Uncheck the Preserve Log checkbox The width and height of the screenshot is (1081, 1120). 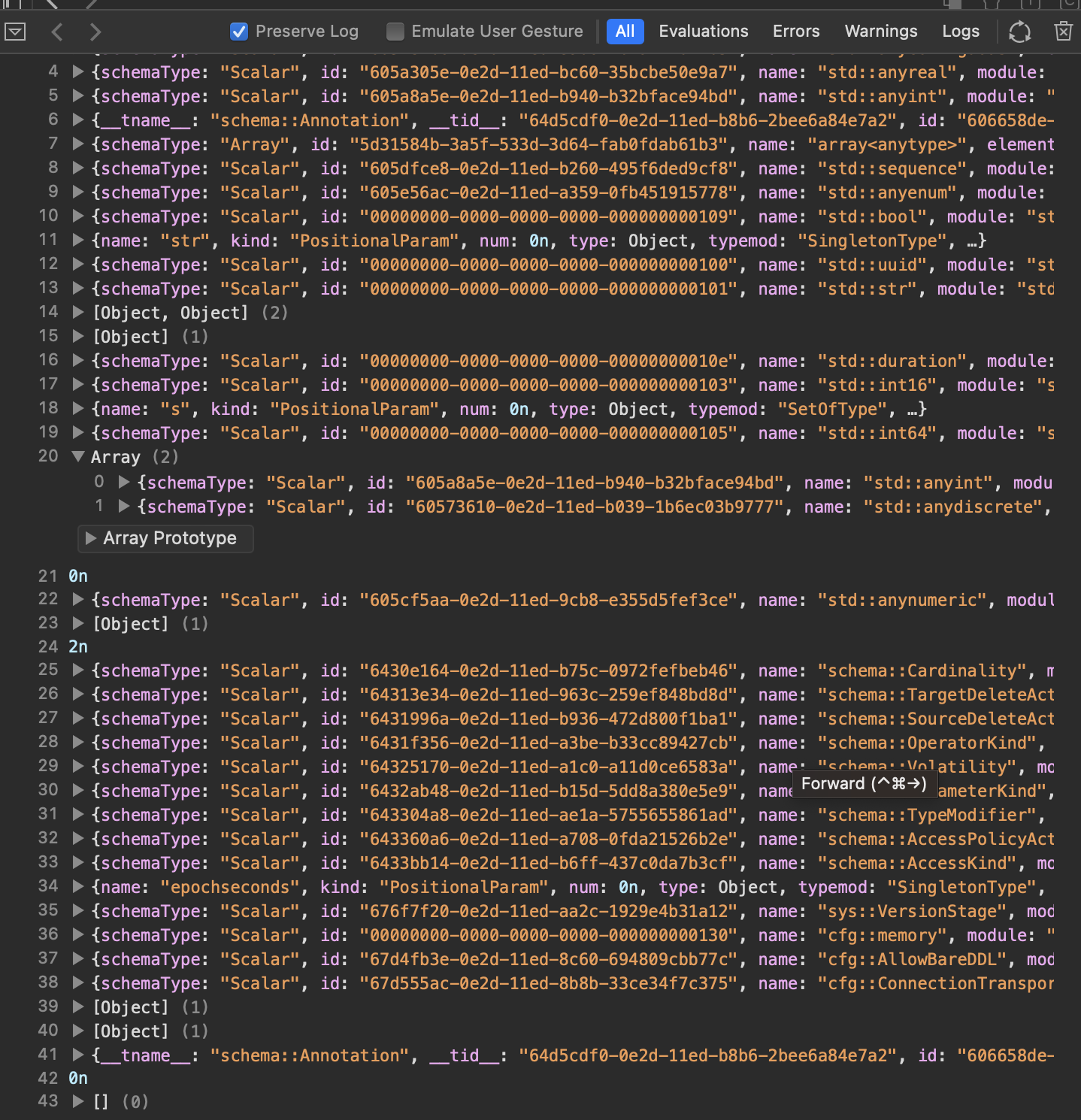(x=239, y=32)
